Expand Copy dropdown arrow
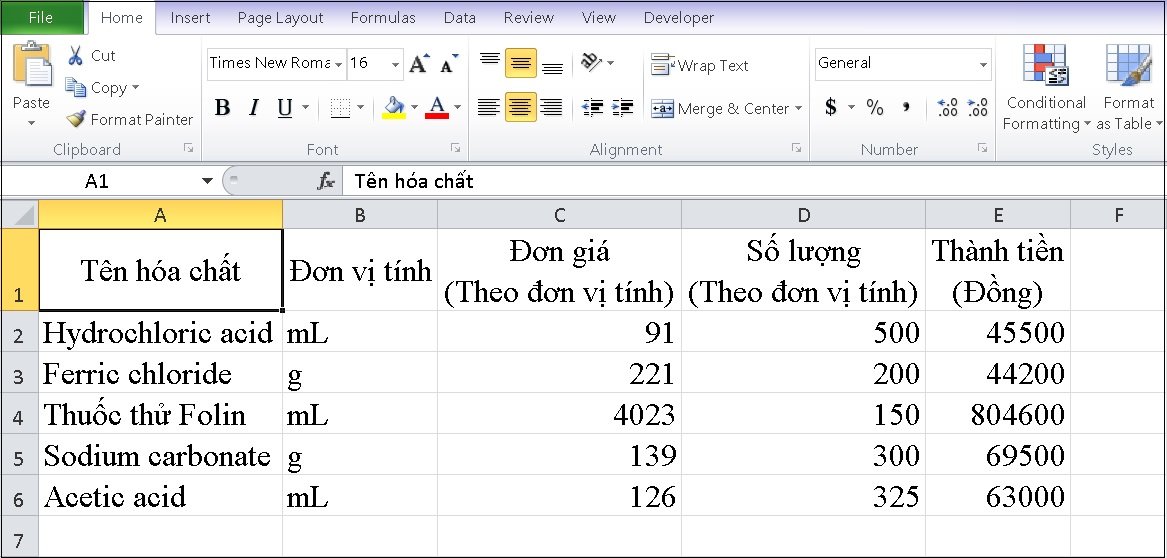 (x=135, y=88)
